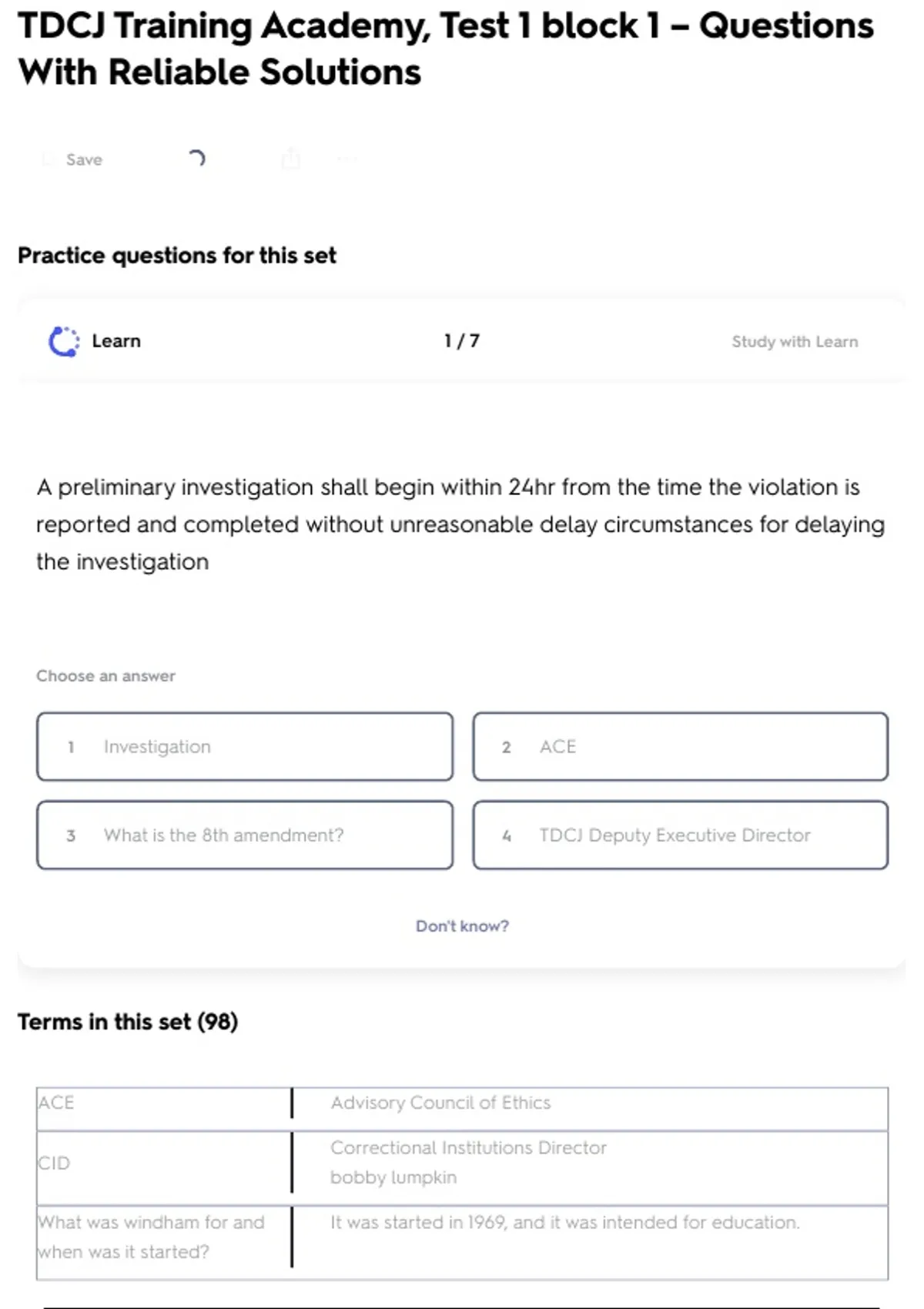
Task: Select answer option 1 Investigation
Action: 245,746
